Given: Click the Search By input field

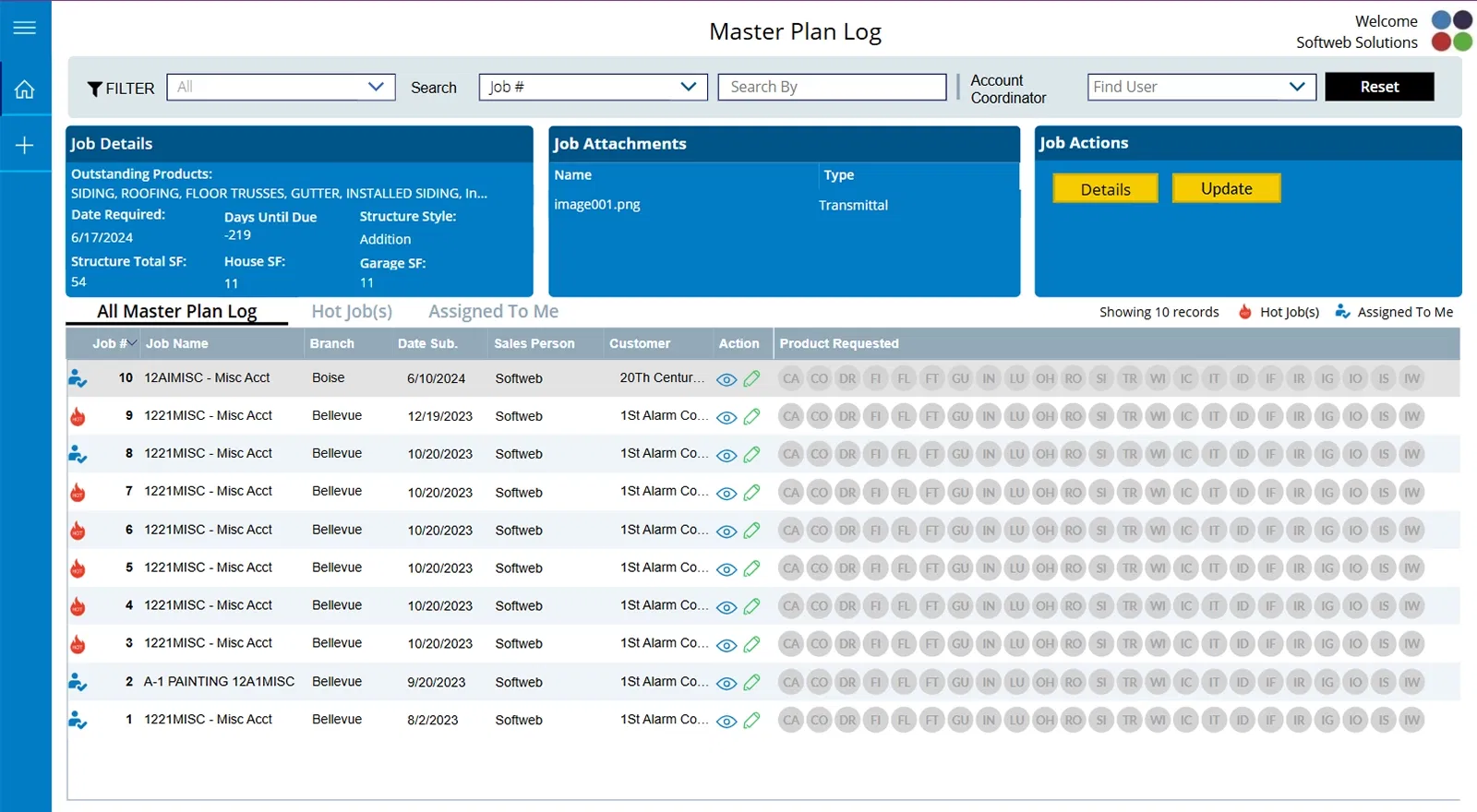Looking at the screenshot, I should pos(832,87).
